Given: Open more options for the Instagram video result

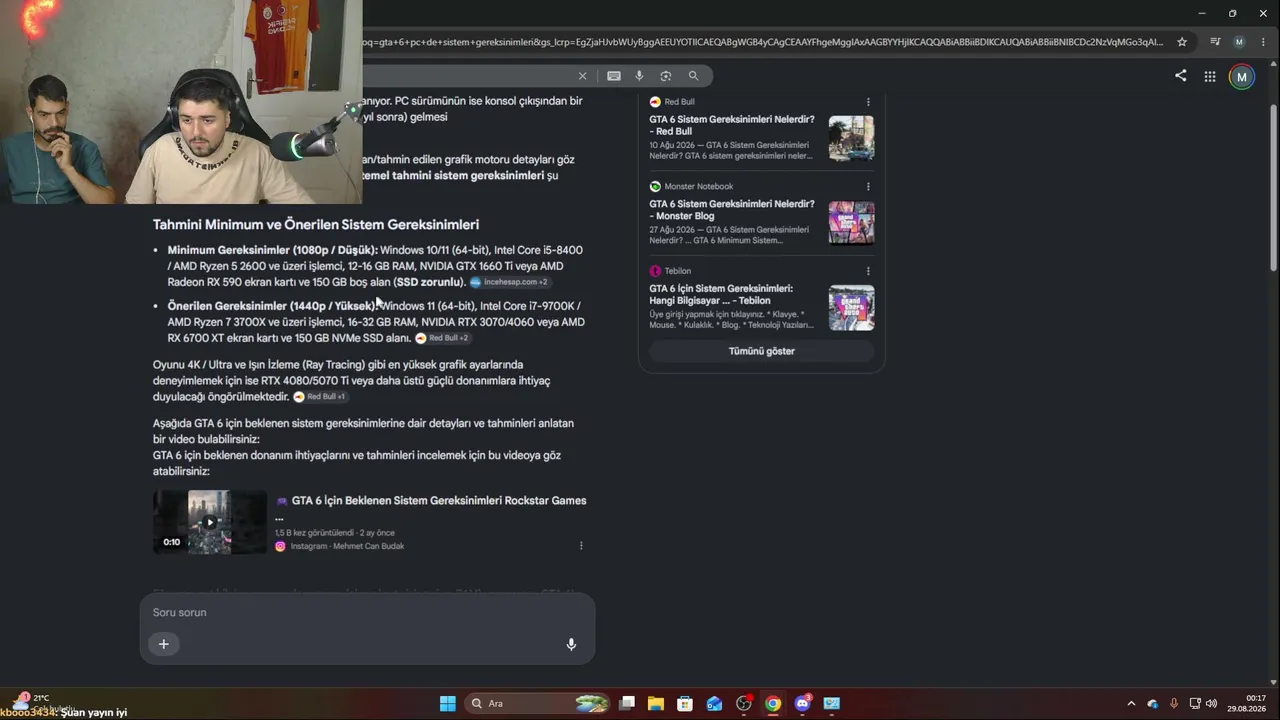Looking at the screenshot, I should 581,546.
